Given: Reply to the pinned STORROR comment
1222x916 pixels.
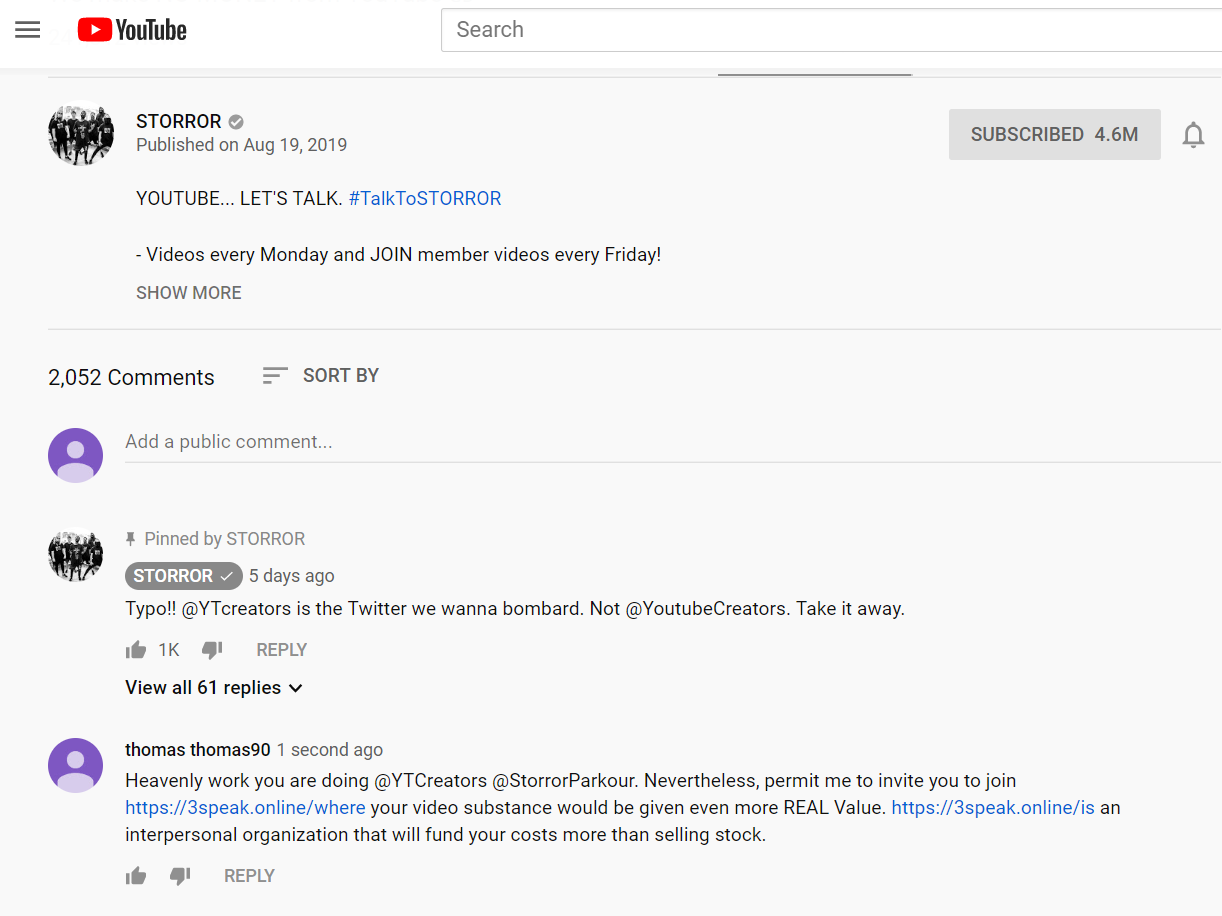Looking at the screenshot, I should pos(282,650).
